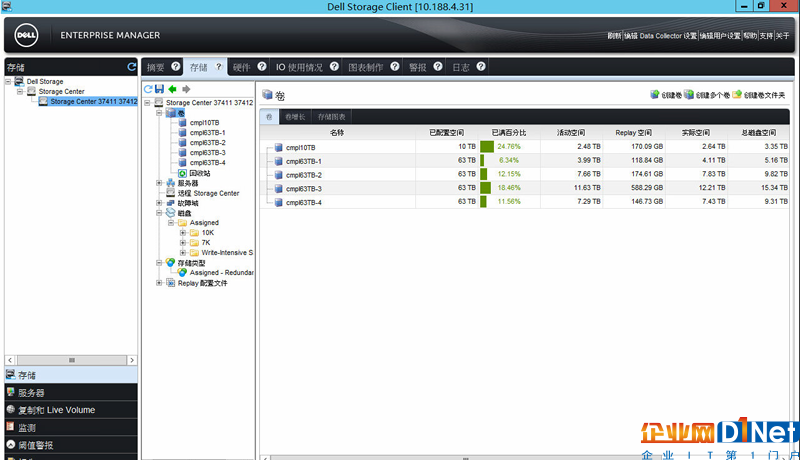Expand the Replay 配置文件 node
This screenshot has width=800, height=460.
coord(159,283)
